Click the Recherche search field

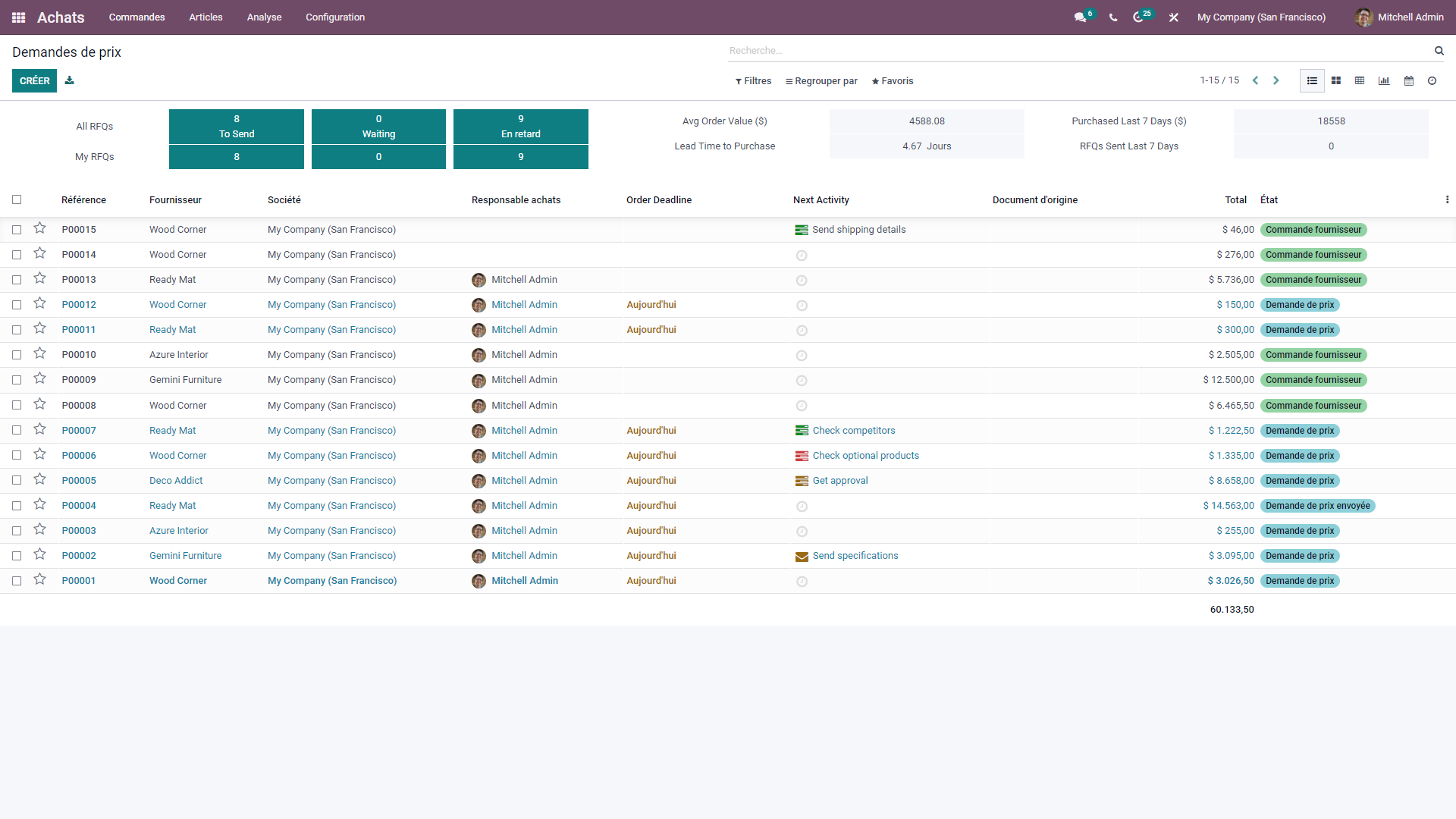pyautogui.click(x=1077, y=51)
